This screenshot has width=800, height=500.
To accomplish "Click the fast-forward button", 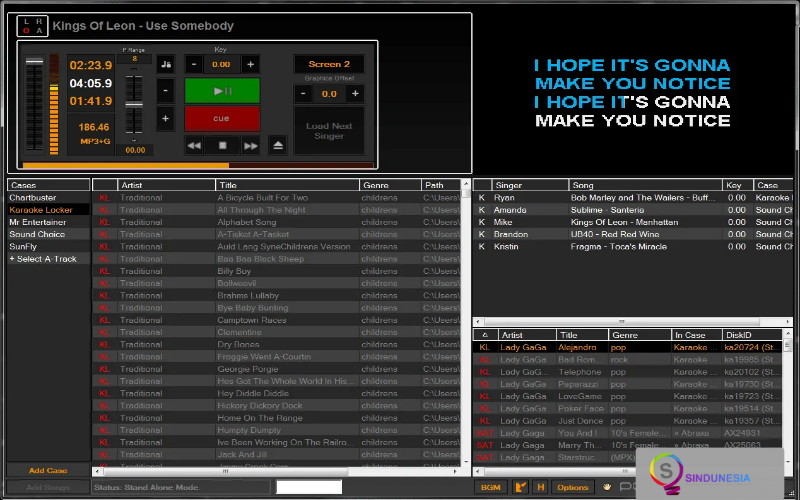I will click(251, 145).
